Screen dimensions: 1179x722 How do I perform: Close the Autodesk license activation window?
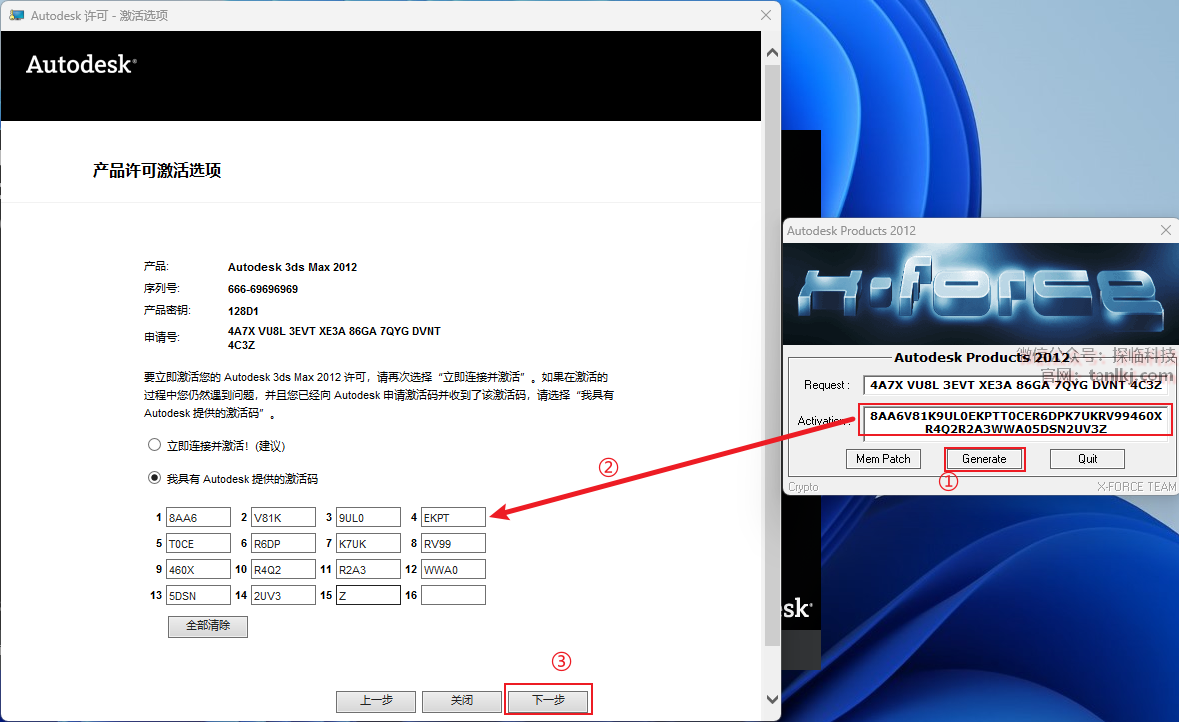tap(766, 15)
